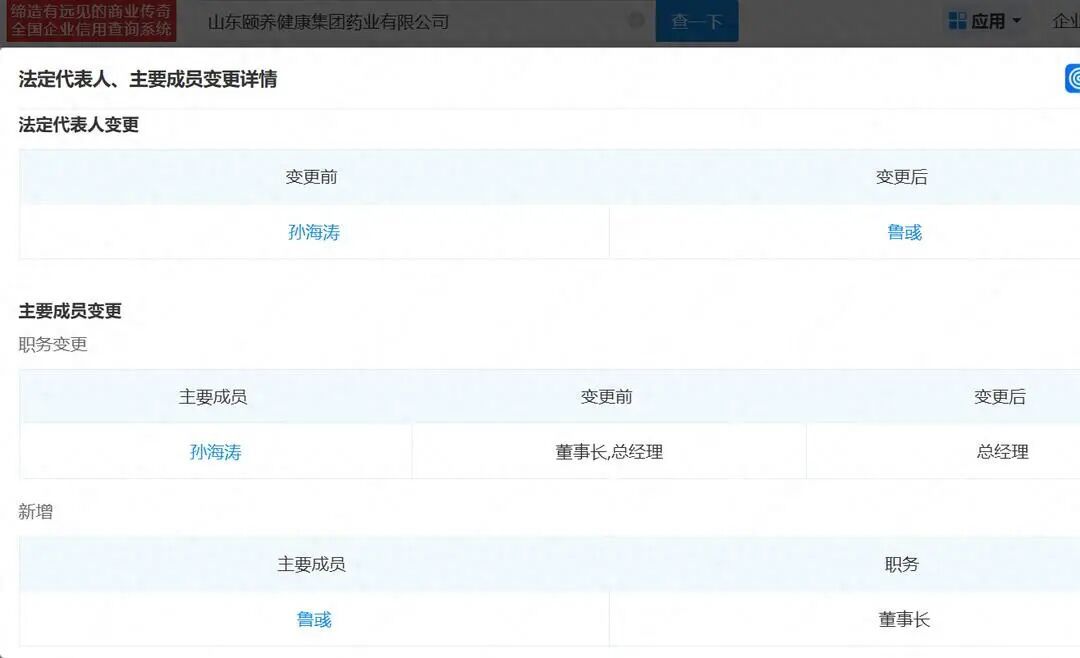Click the 孙海涛 link under 变更前
1080x658 pixels.
310,231
